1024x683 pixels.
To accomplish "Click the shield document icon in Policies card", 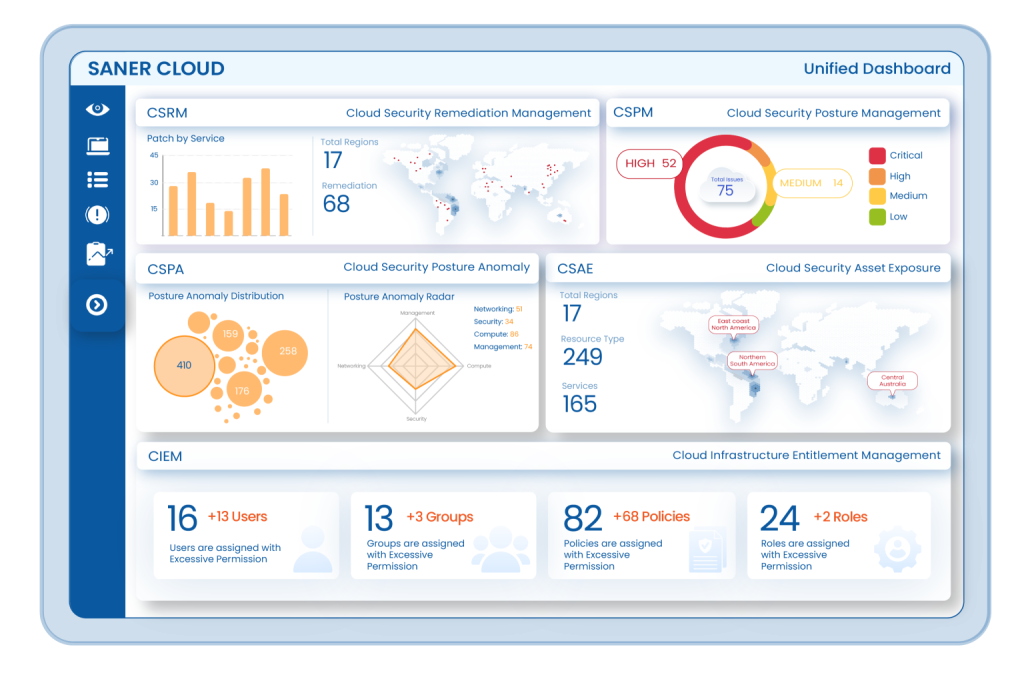I will [707, 550].
